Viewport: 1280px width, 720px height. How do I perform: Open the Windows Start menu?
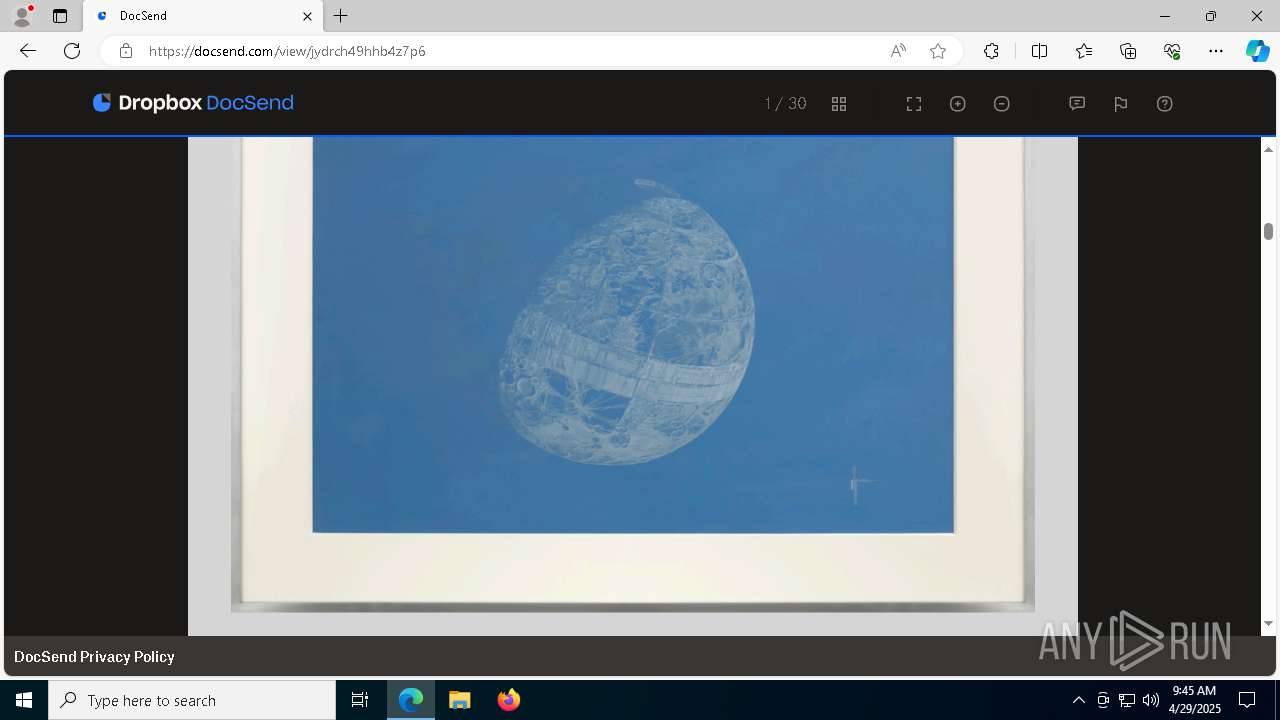[24, 700]
